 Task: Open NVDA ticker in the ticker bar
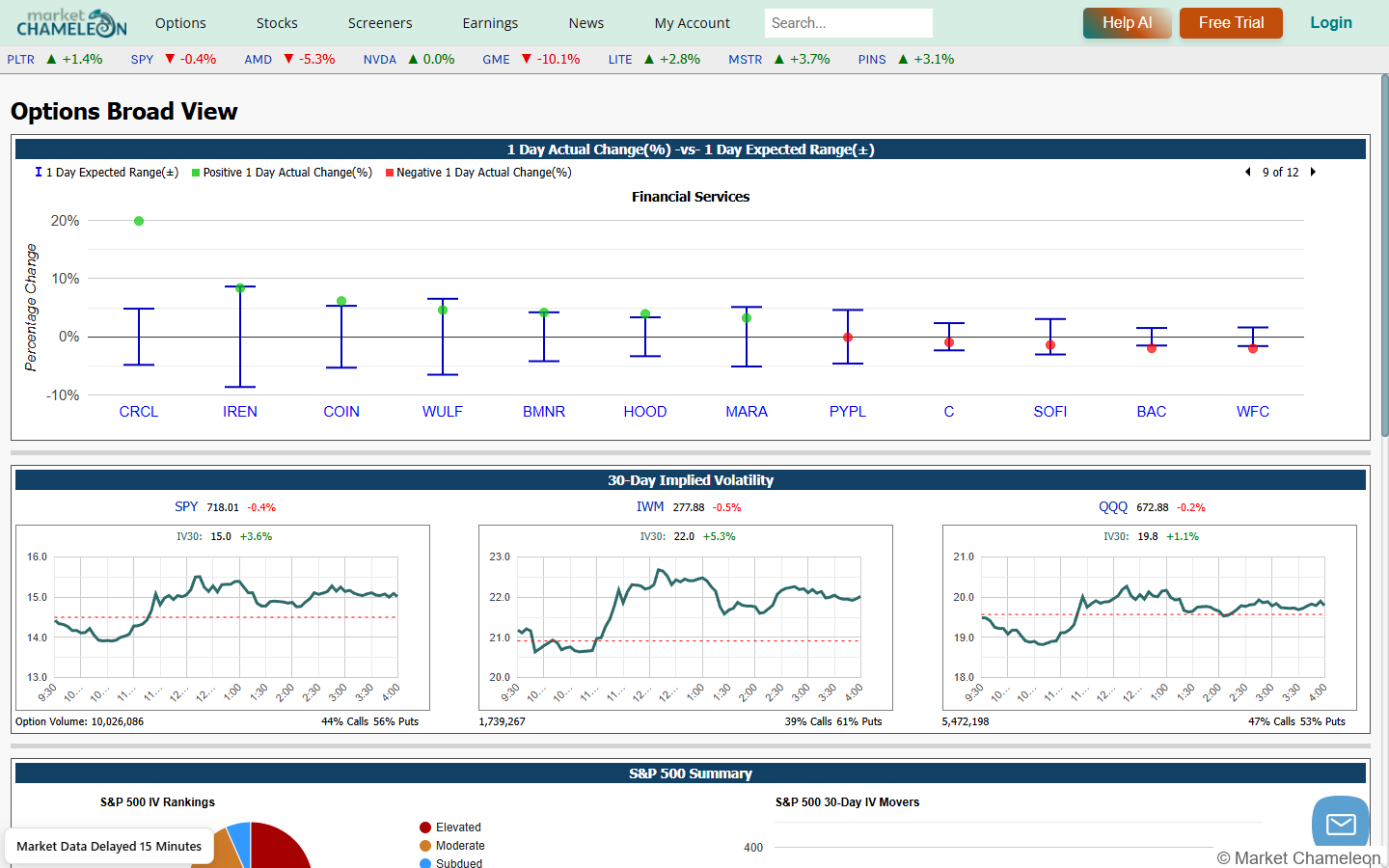click(380, 60)
